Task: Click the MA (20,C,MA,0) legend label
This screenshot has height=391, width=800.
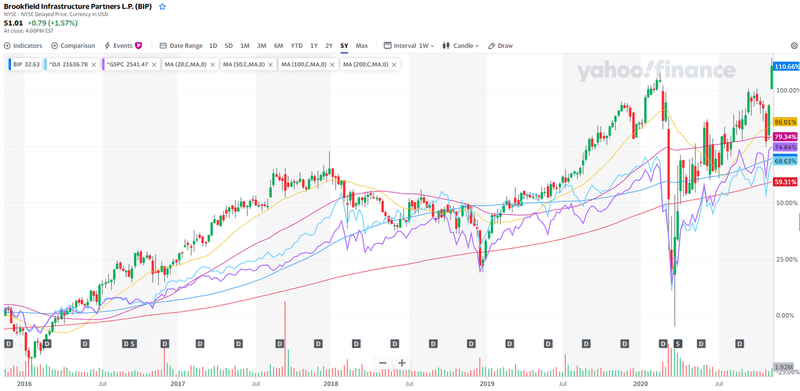Action: 186,65
